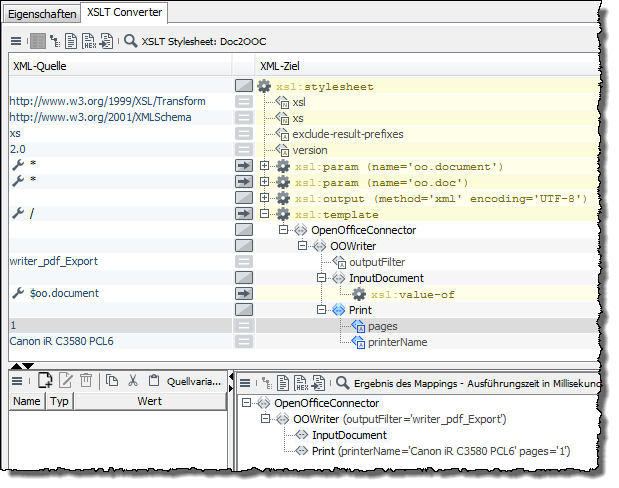Viewport: 619px width, 488px height.
Task: Select the printerName attribute in target tree
Action: pyautogui.click(x=398, y=342)
